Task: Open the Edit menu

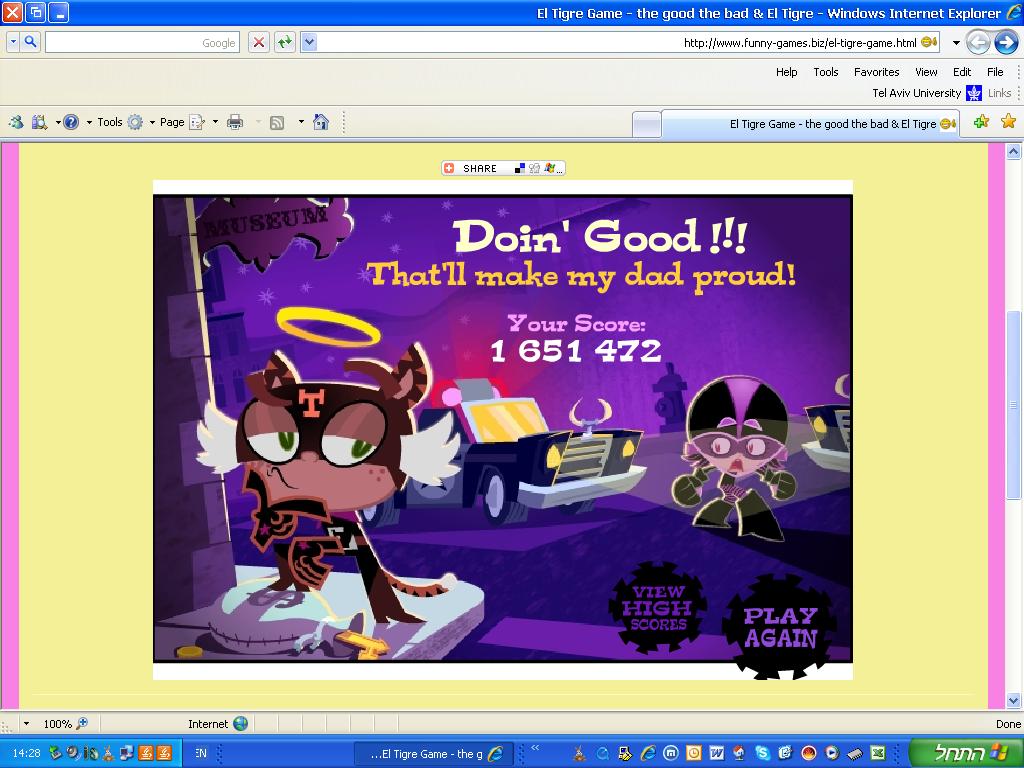Action: tap(962, 72)
